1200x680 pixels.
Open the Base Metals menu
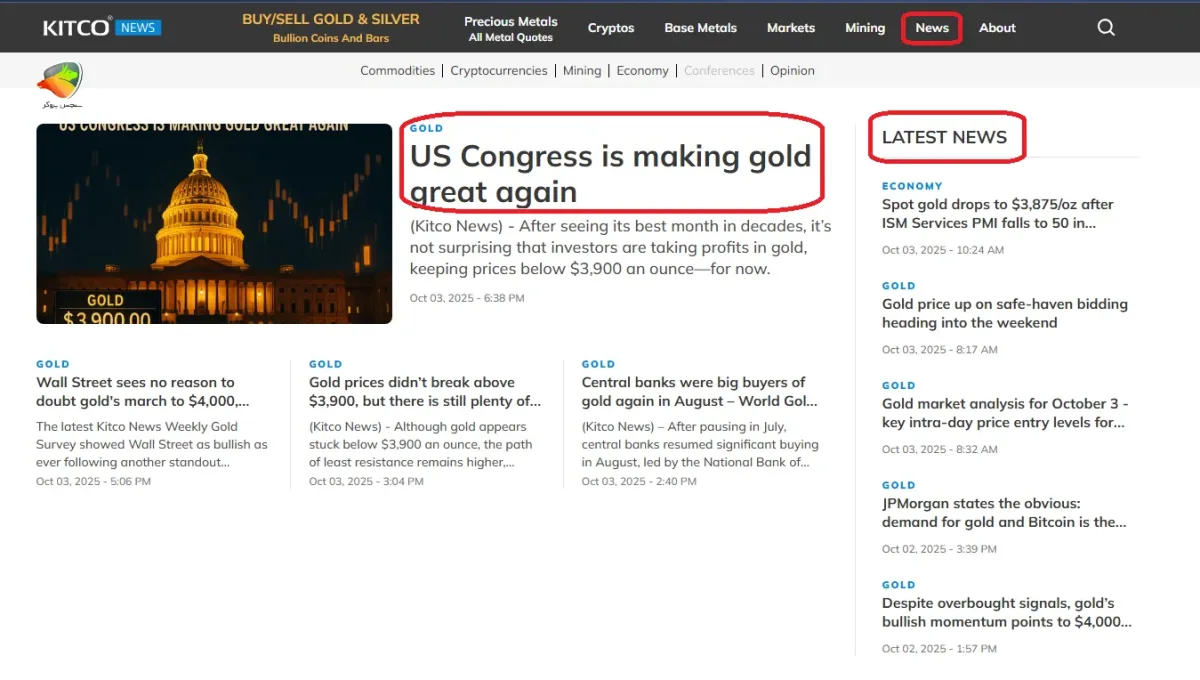701,28
